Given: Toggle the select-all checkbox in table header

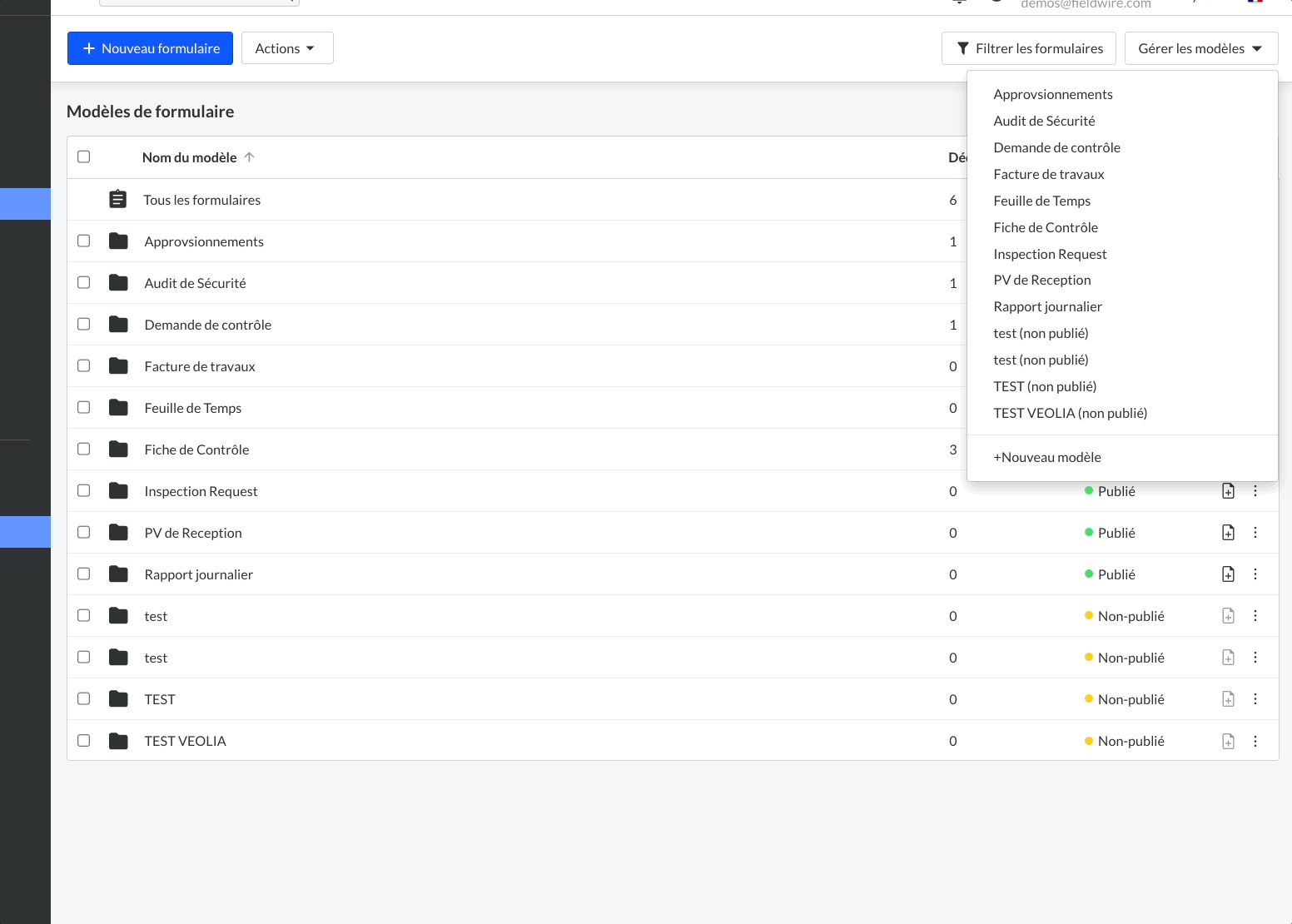Looking at the screenshot, I should [84, 156].
